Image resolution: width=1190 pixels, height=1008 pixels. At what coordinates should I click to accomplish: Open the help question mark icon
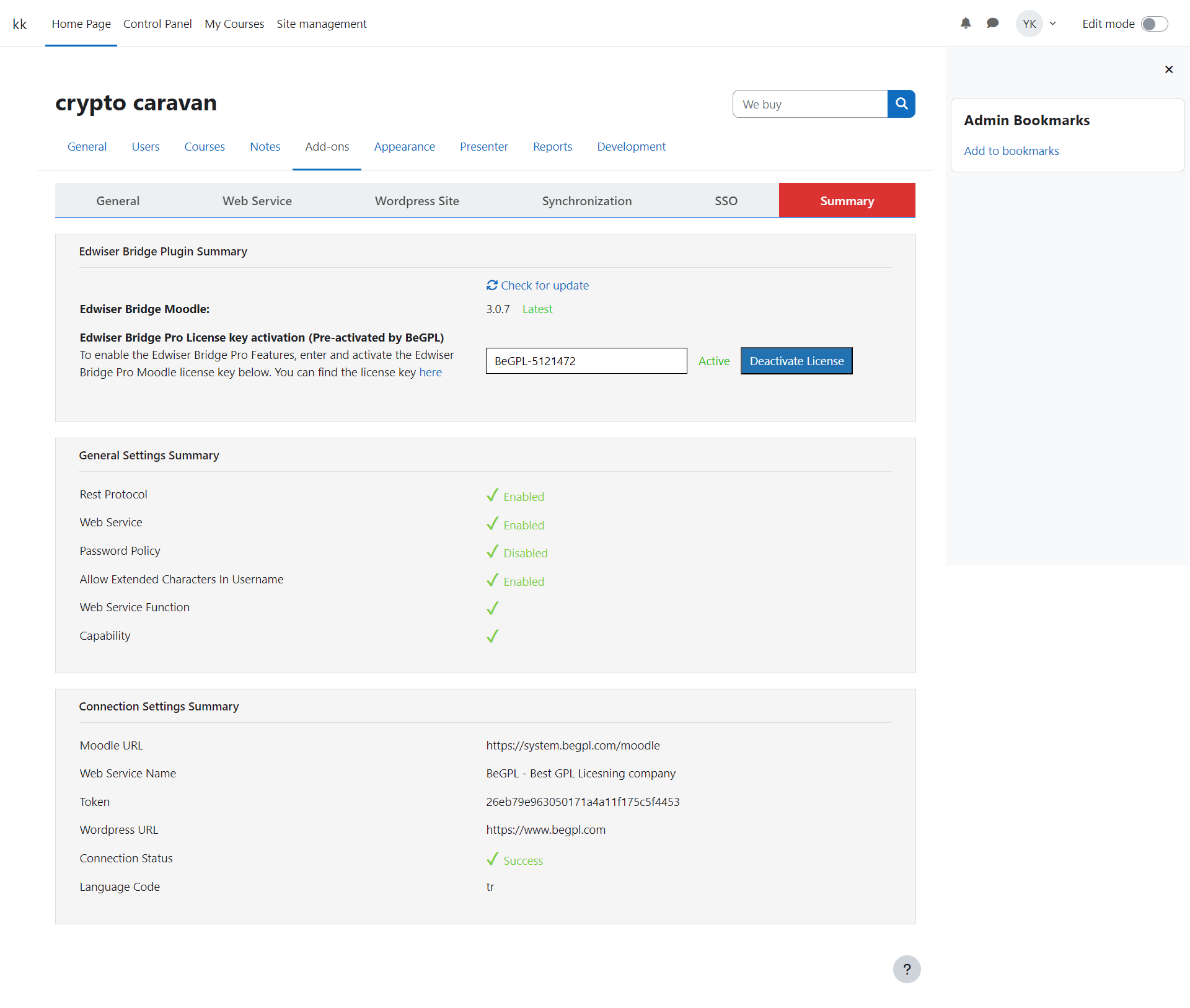(907, 969)
